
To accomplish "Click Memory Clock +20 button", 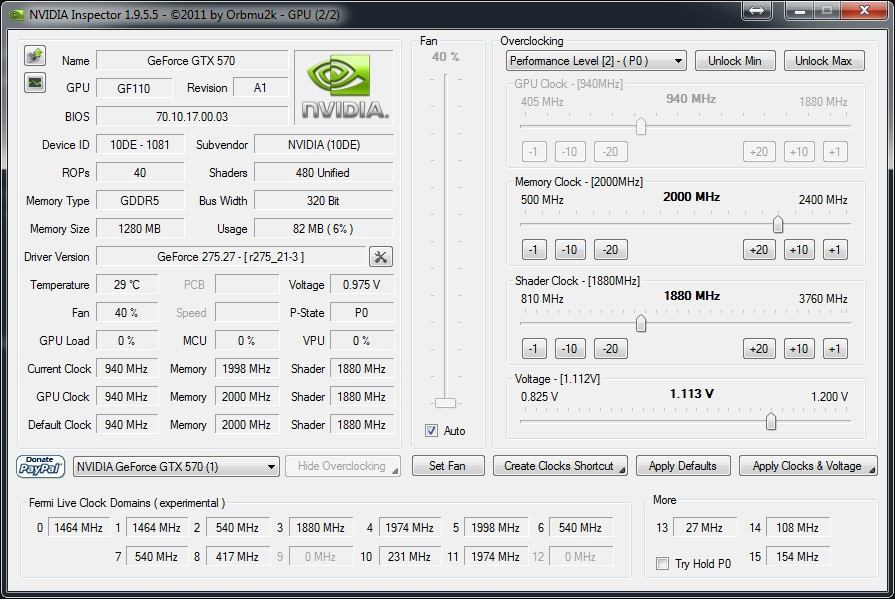I will tap(759, 250).
